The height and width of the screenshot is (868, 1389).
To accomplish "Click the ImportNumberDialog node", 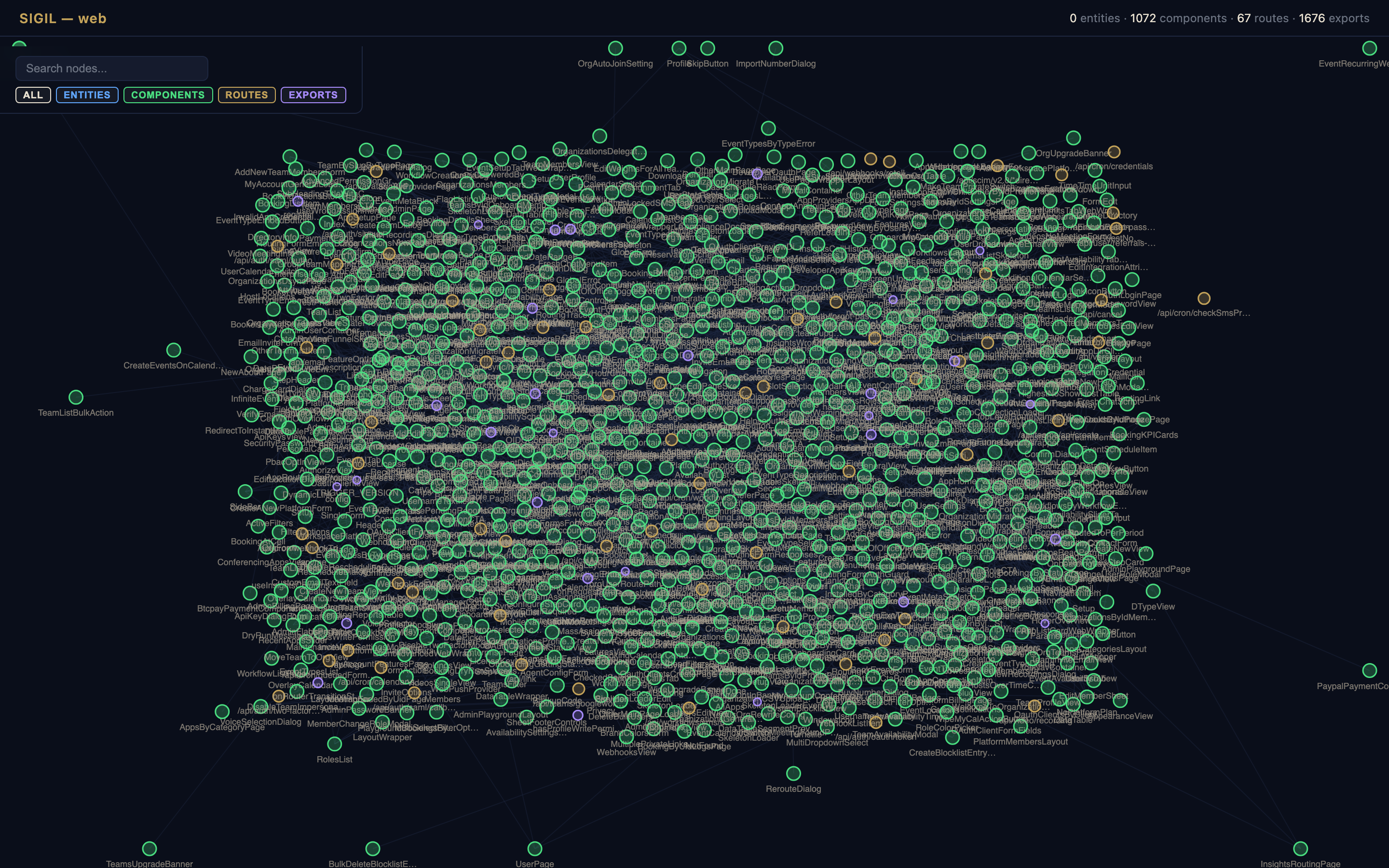I will (776, 48).
